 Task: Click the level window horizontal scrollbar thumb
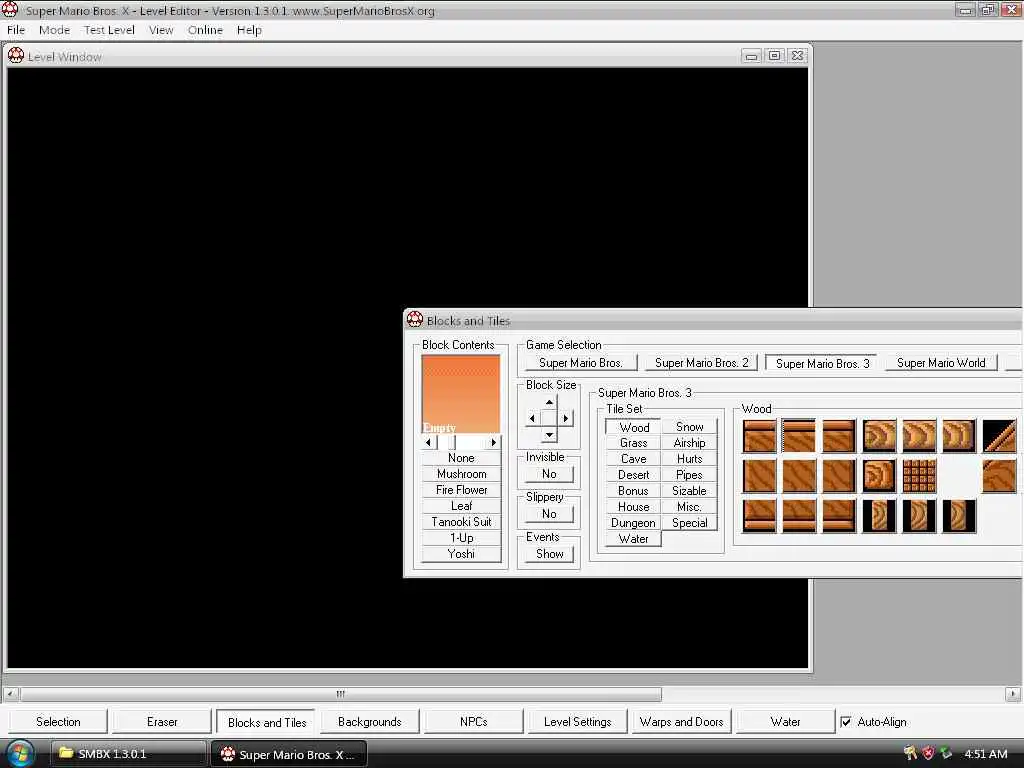click(340, 694)
